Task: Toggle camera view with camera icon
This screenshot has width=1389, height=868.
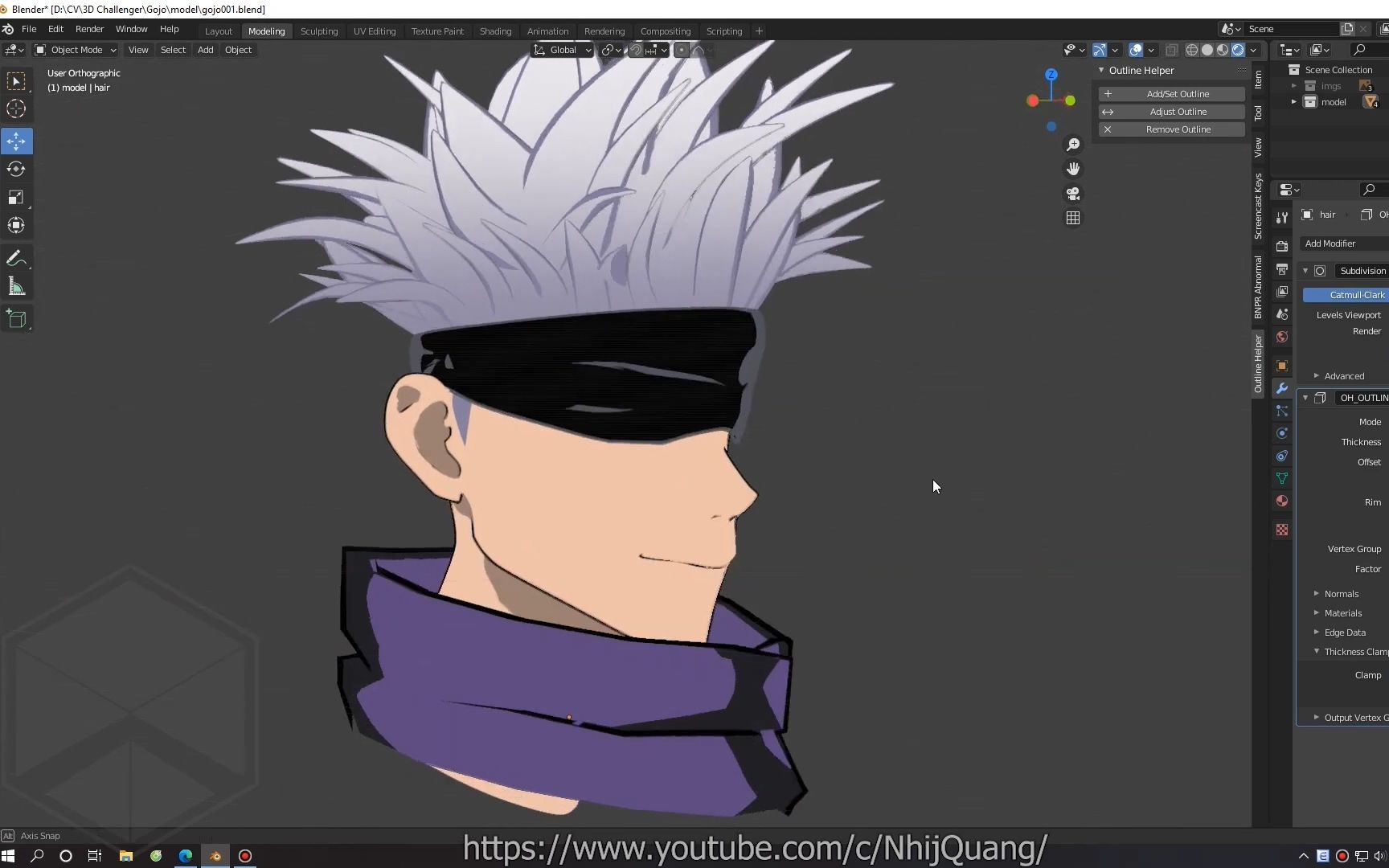Action: [1073, 194]
